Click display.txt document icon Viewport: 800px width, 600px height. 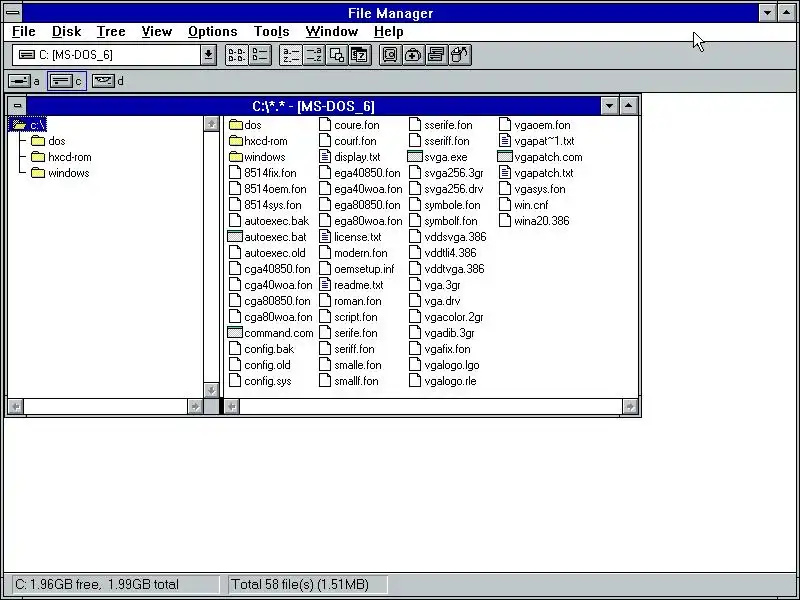point(325,157)
